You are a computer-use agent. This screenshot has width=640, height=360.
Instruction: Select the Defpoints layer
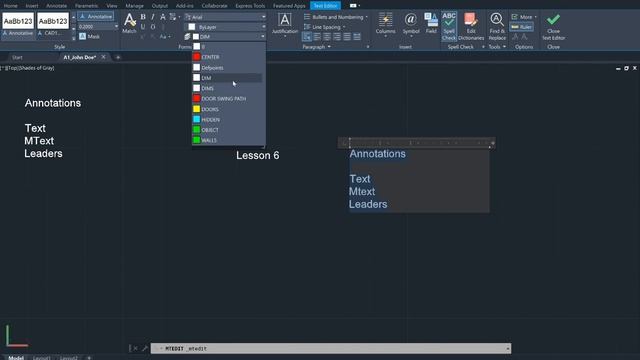coord(229,67)
